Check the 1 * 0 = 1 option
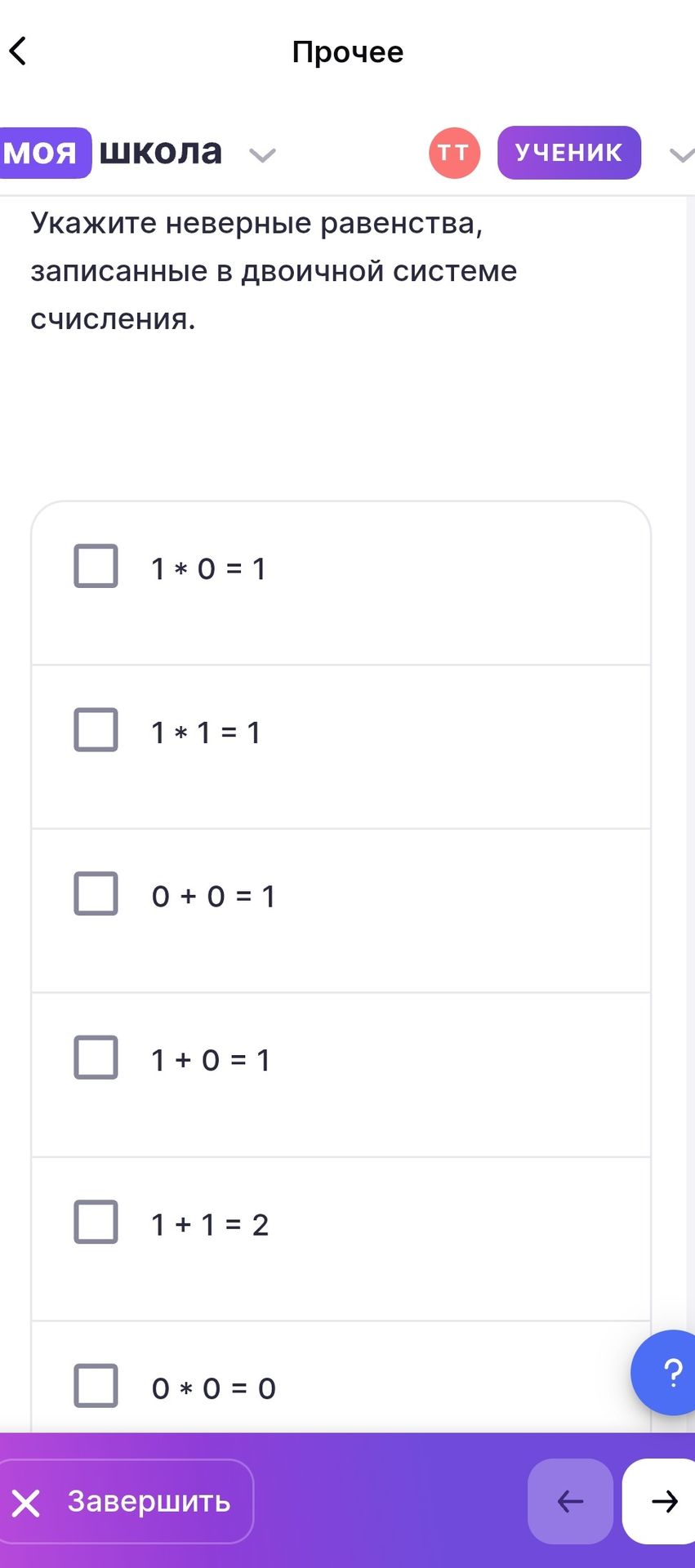 click(96, 566)
